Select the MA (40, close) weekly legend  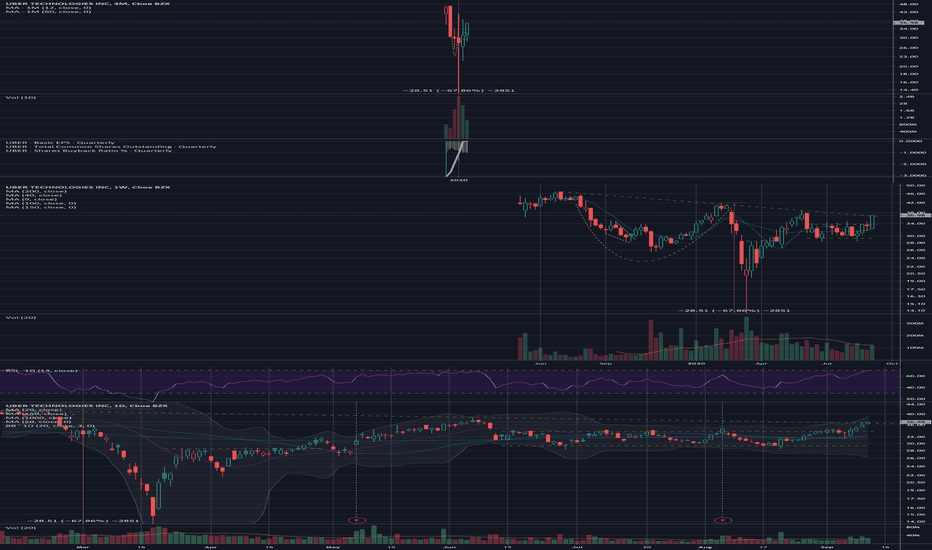pos(33,195)
